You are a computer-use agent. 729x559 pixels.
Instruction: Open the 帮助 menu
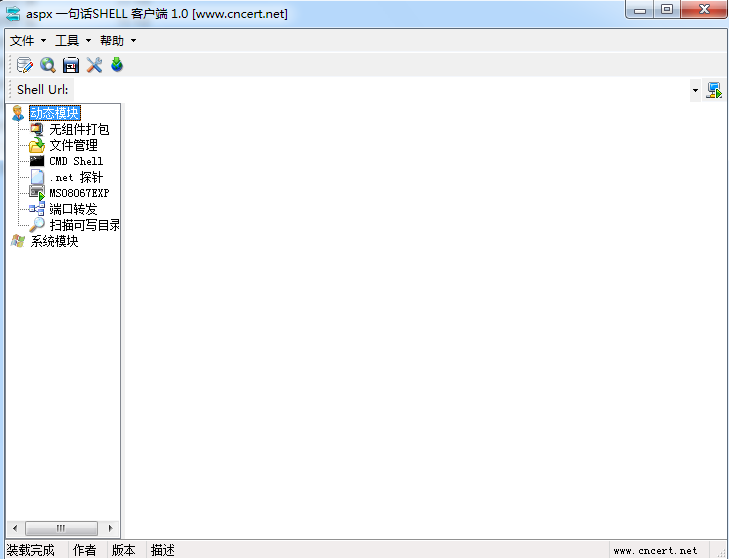[x=118, y=41]
